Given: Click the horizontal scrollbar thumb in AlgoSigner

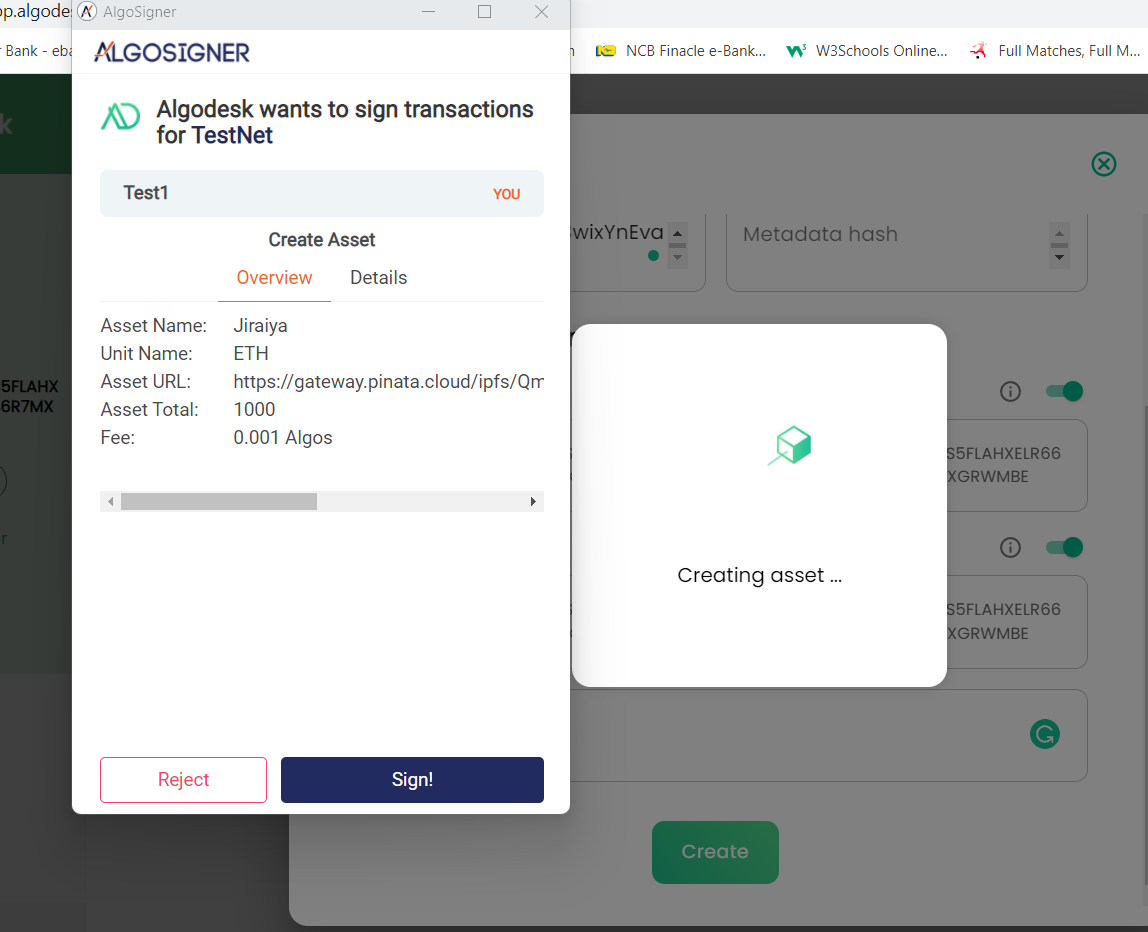Looking at the screenshot, I should (219, 502).
